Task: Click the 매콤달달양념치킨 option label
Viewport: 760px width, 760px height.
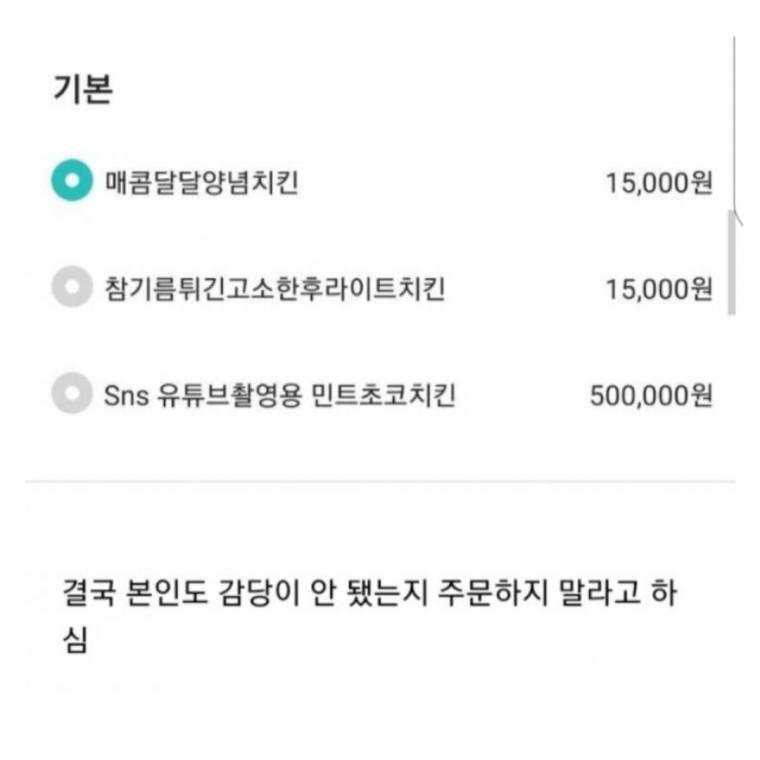Action: (x=201, y=183)
